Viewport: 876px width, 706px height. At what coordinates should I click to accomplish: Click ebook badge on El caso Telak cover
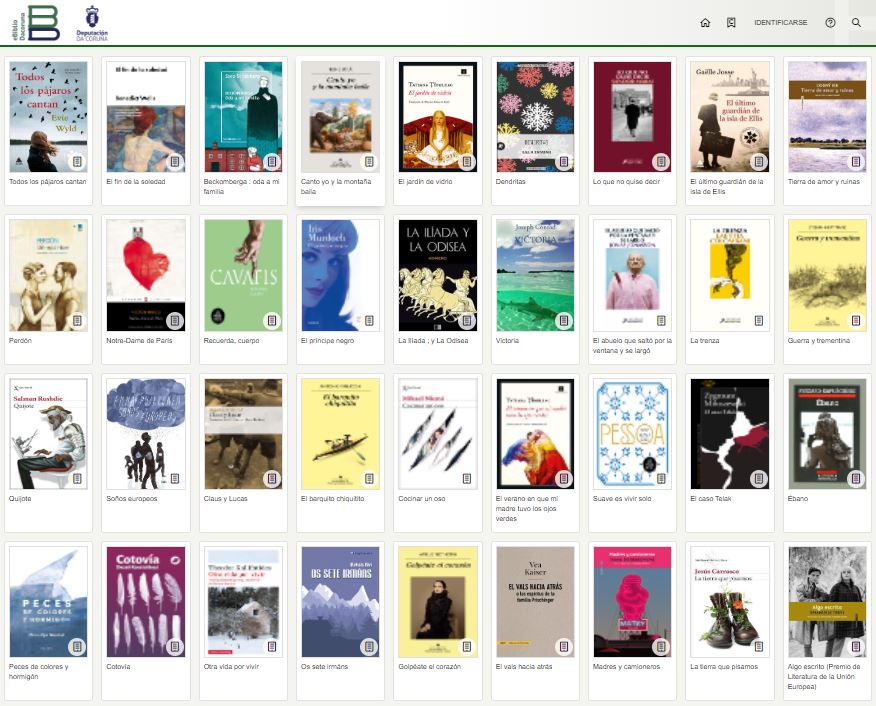pyautogui.click(x=758, y=479)
